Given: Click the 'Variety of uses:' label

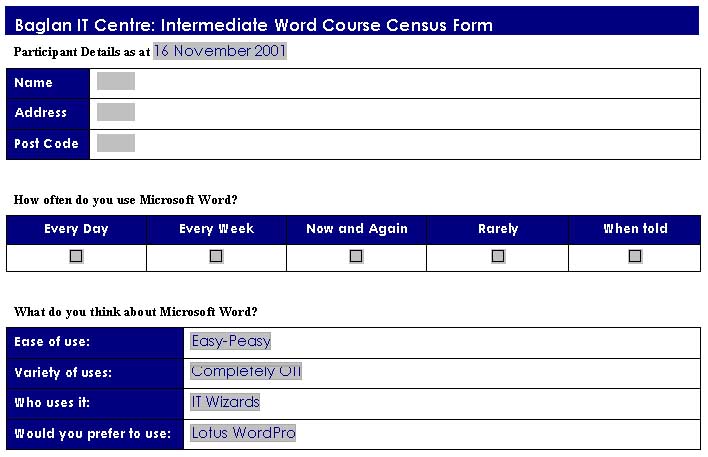Looking at the screenshot, I should point(63,373).
